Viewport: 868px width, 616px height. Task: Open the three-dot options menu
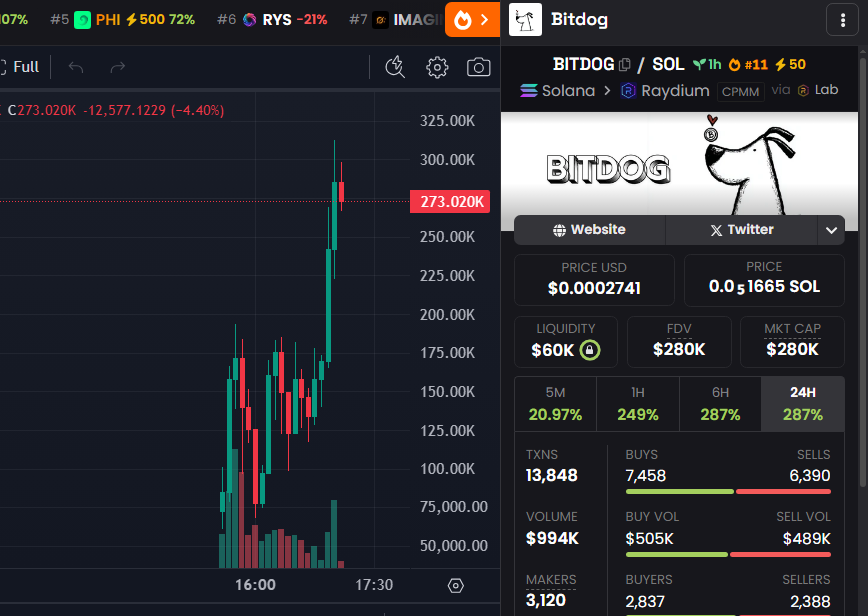pos(843,20)
